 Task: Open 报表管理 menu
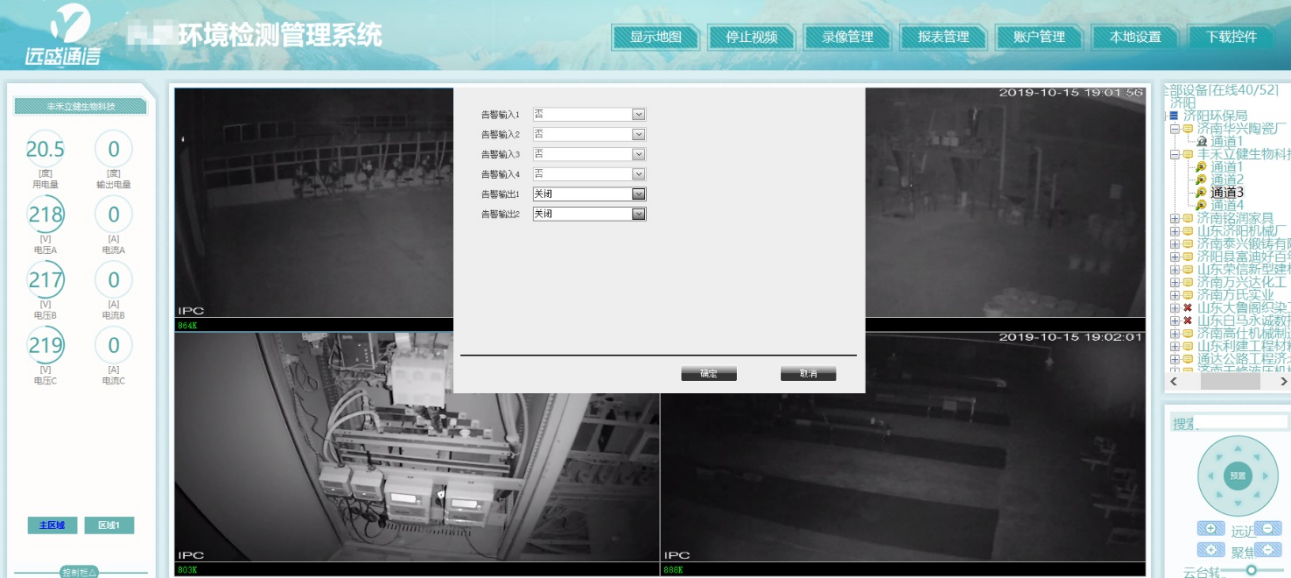(x=943, y=37)
